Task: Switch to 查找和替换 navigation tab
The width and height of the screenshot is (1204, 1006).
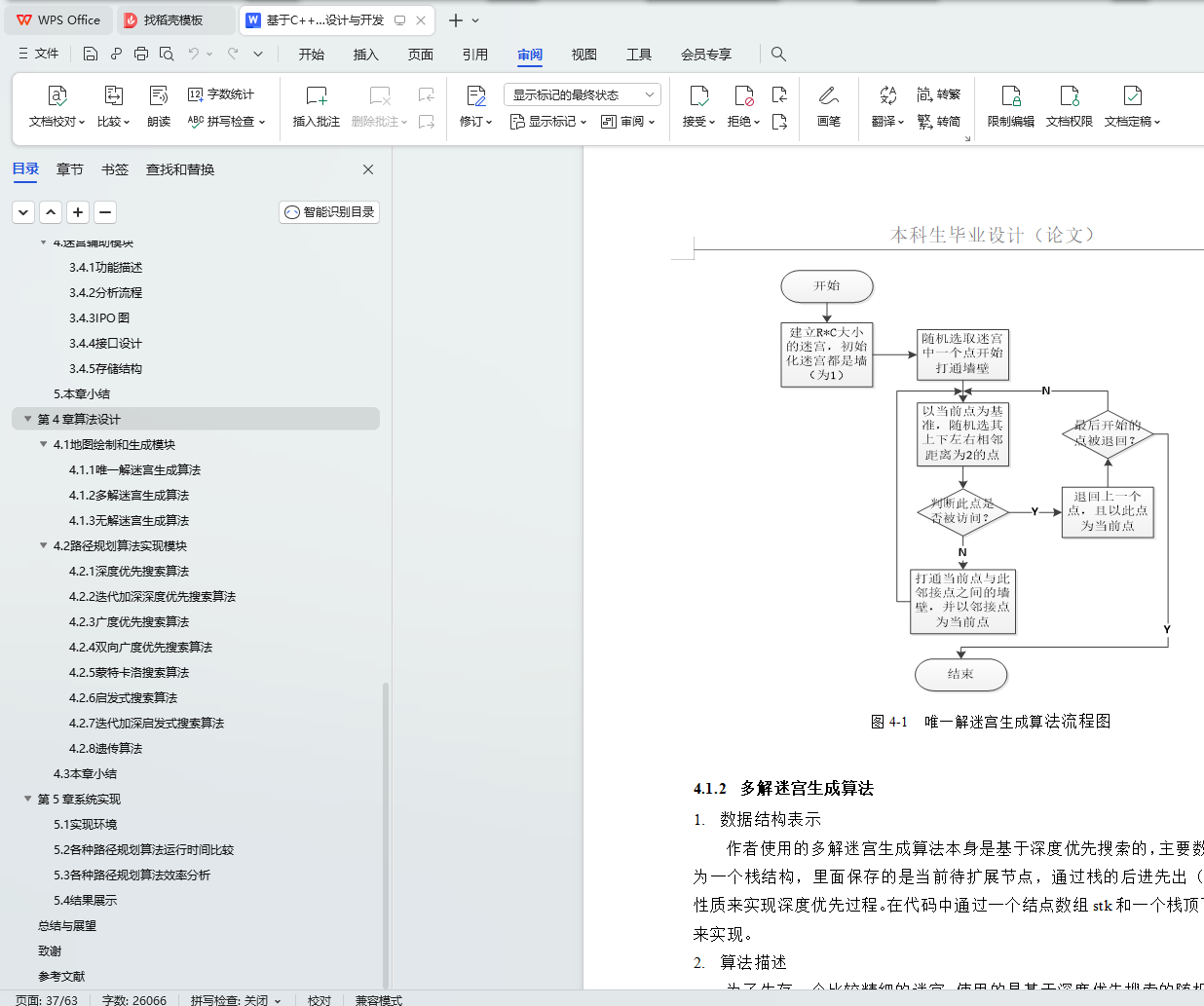Action: point(180,169)
